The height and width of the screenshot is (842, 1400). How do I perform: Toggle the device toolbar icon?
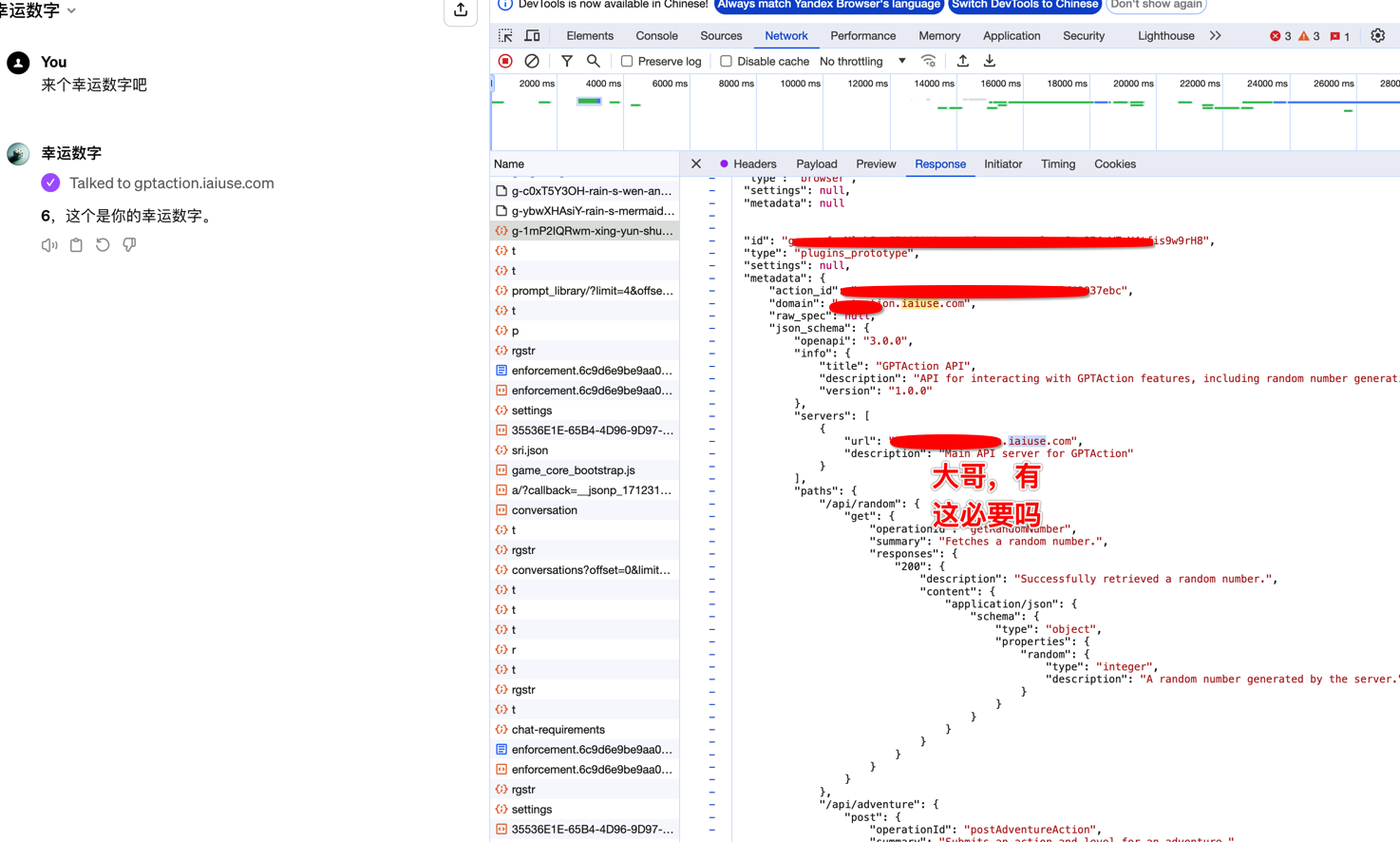pyautogui.click(x=532, y=36)
